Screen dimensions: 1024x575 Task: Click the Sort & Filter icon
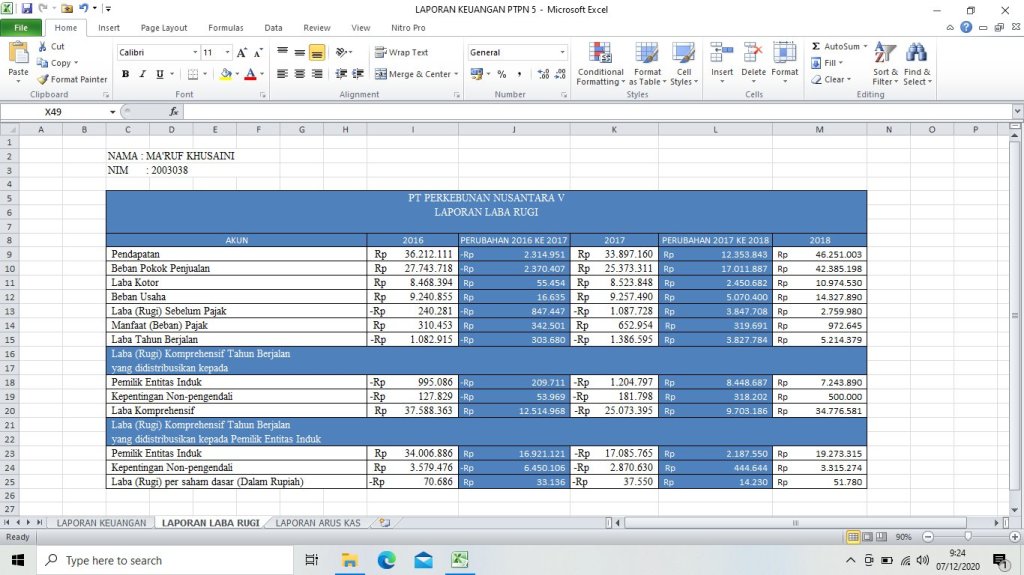[x=885, y=53]
